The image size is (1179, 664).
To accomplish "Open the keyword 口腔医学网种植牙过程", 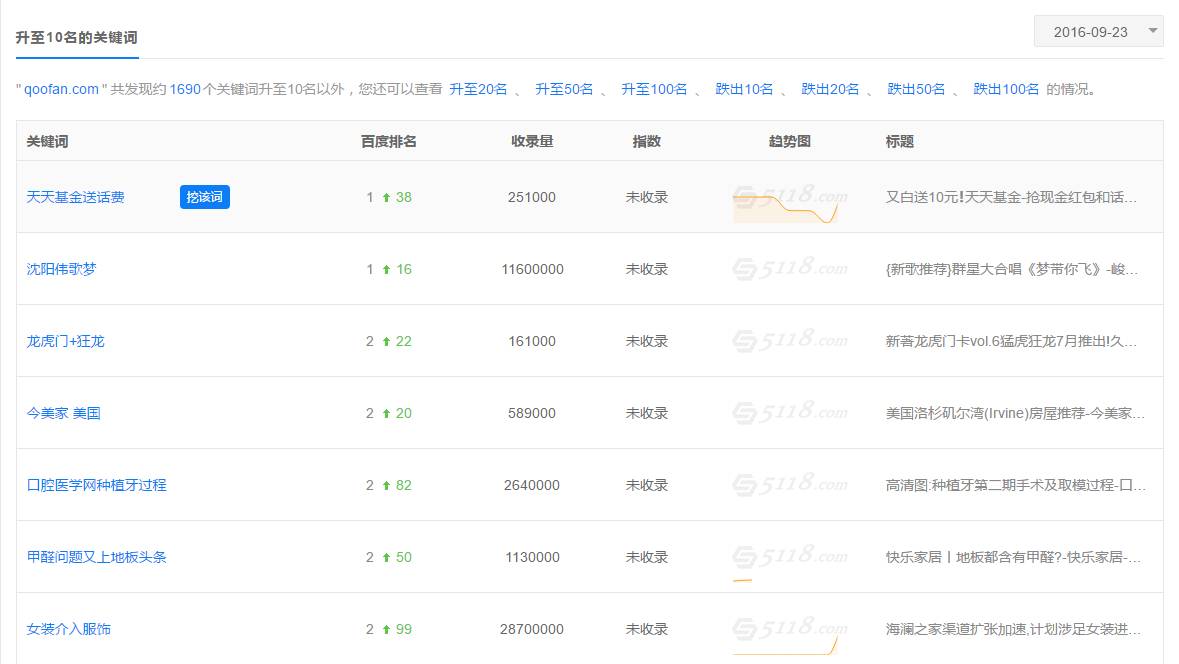I will coord(97,485).
